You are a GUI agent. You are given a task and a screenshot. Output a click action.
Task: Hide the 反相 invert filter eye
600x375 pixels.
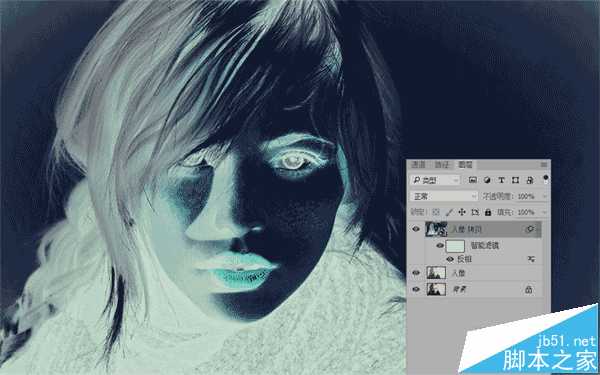pos(450,259)
